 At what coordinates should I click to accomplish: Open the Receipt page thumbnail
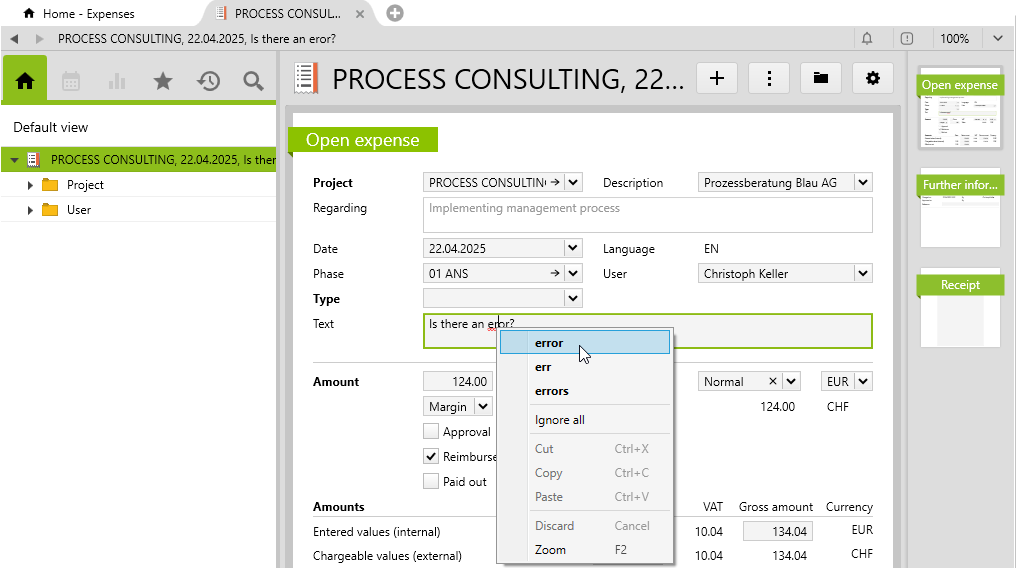point(958,308)
